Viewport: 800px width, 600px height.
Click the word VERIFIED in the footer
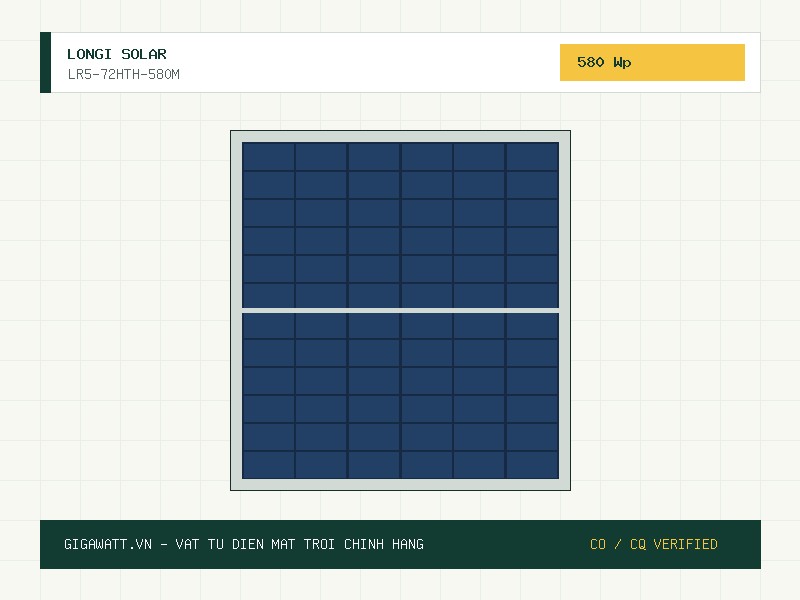click(x=685, y=544)
